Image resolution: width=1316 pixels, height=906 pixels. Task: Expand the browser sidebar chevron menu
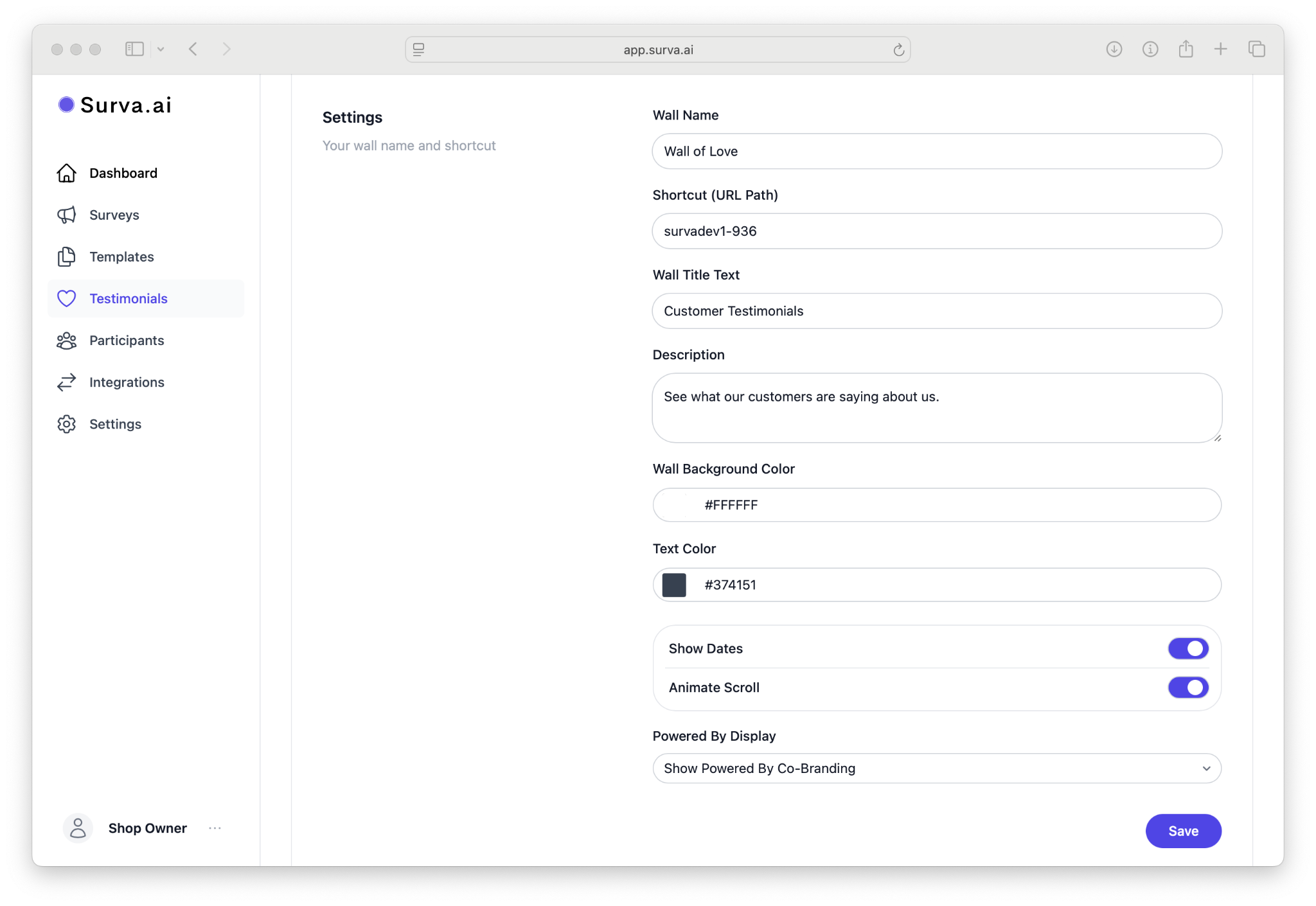pyautogui.click(x=161, y=49)
